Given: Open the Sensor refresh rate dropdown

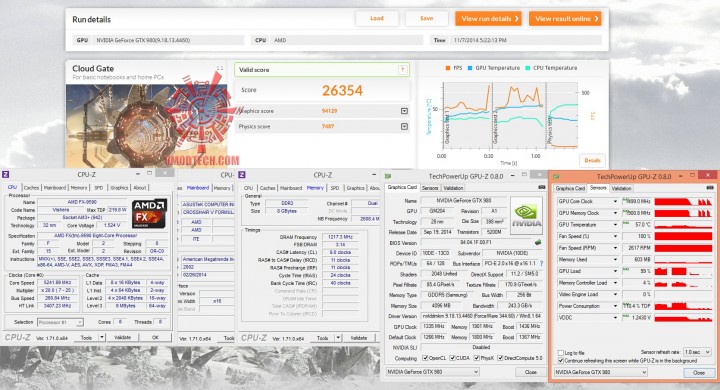Looking at the screenshot, I should click(697, 352).
